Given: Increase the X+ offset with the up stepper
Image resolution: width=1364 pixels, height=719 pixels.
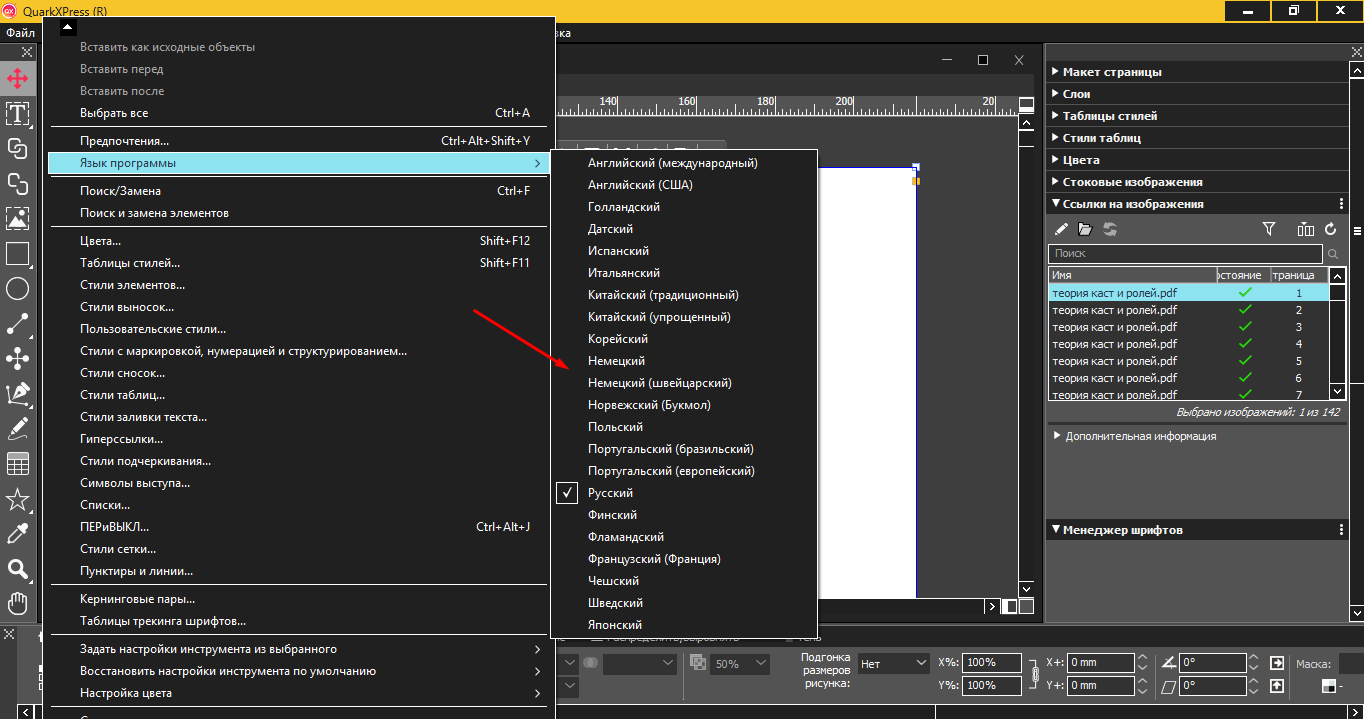Looking at the screenshot, I should 1144,658.
